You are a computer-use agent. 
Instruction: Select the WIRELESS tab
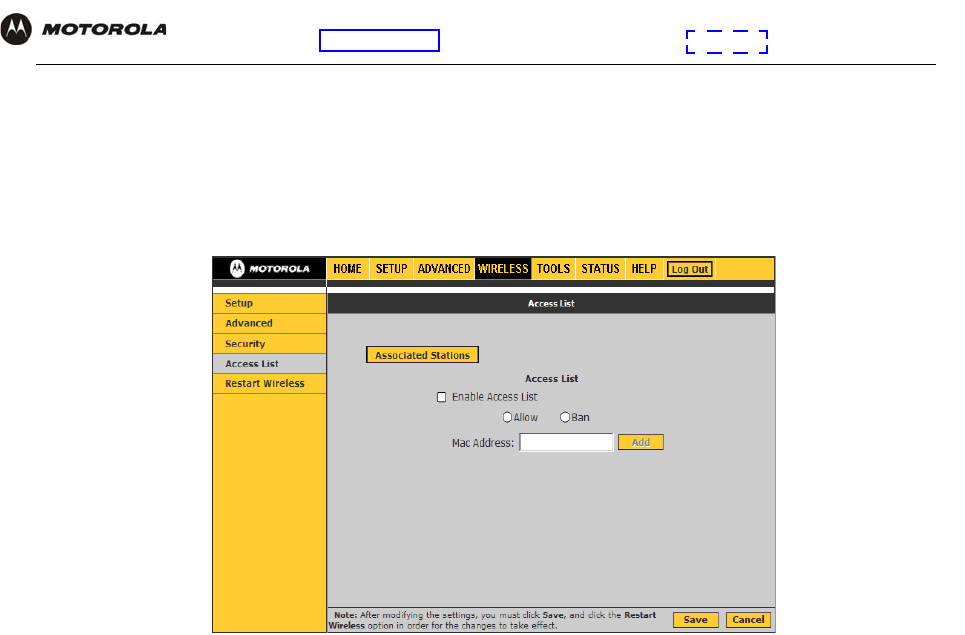[503, 269]
